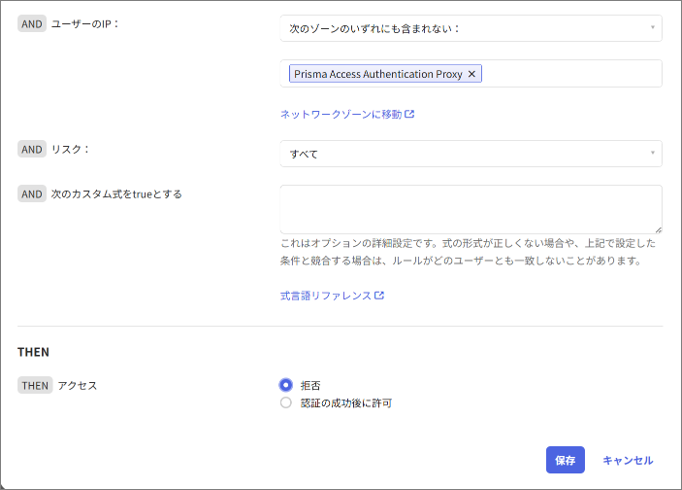Viewport: 682px width, 490px height.
Task: Expand the リスク dropdown showing すべて
Action: tap(470, 153)
